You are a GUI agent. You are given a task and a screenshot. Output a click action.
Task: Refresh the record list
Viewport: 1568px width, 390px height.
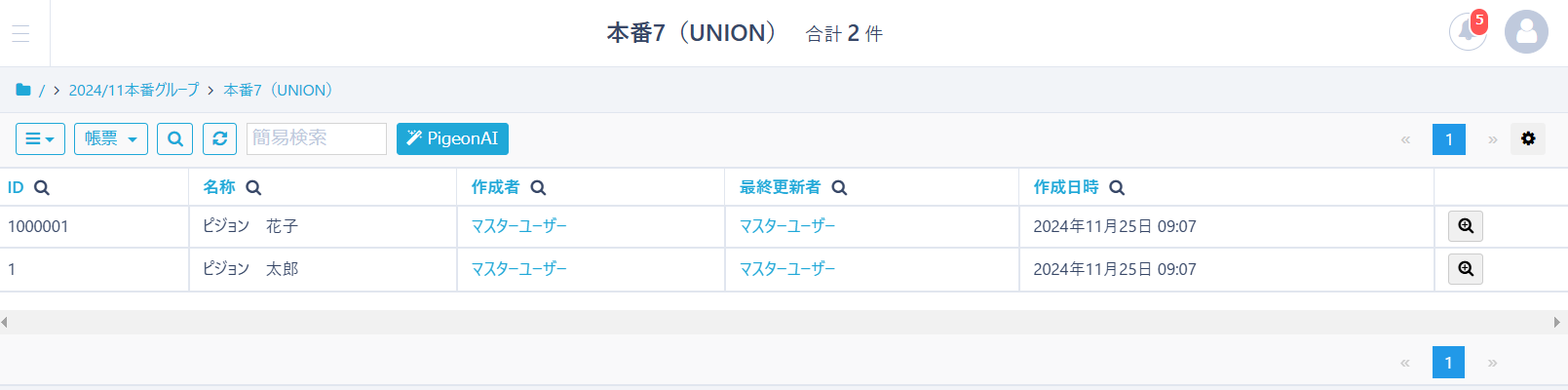[x=220, y=138]
